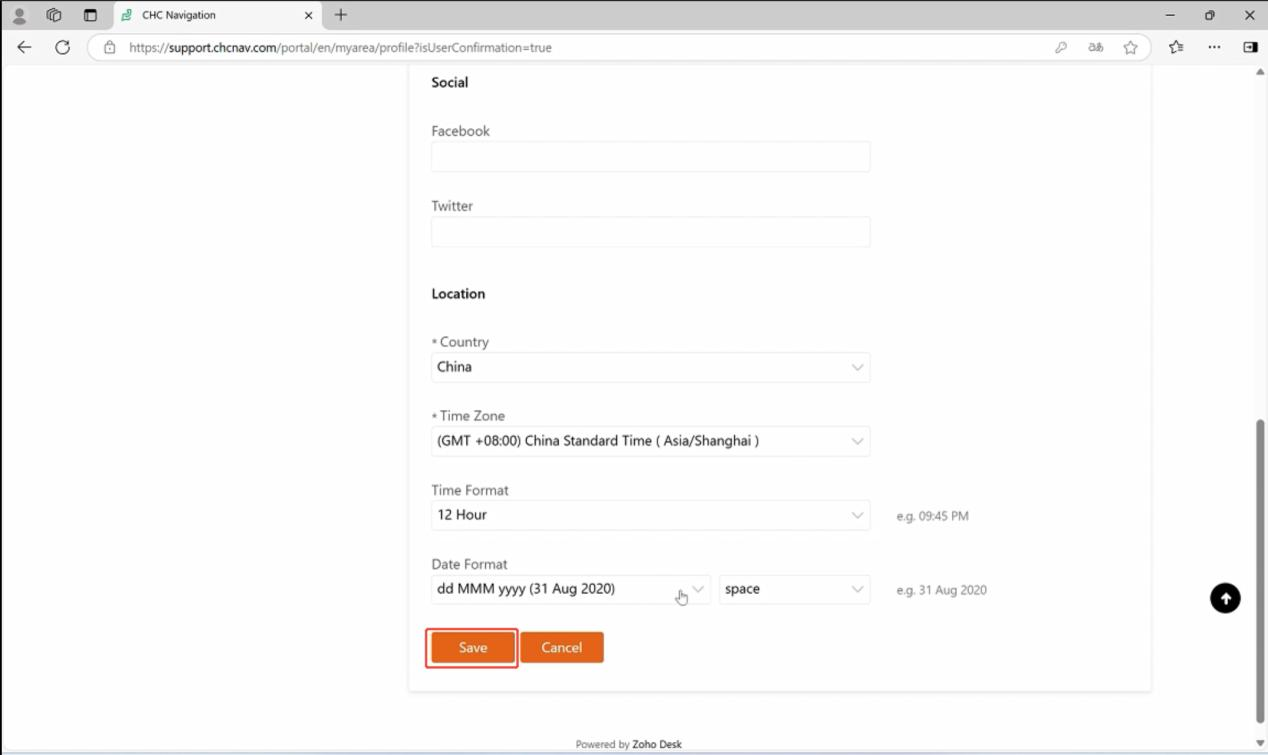Click the Cancel button
The width and height of the screenshot is (1268, 755).
tap(562, 648)
